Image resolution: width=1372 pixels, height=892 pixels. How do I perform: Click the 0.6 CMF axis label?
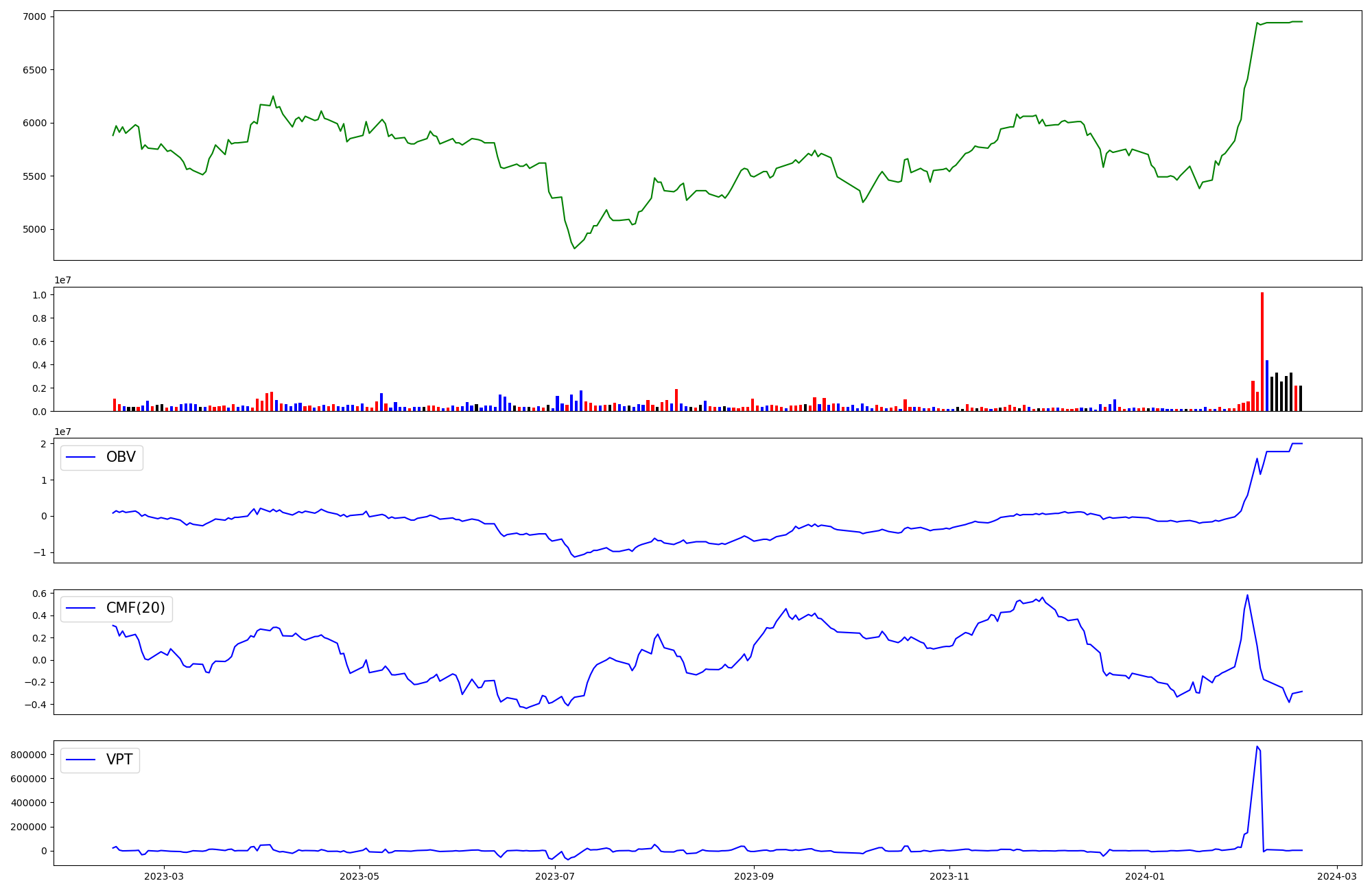[x=40, y=594]
